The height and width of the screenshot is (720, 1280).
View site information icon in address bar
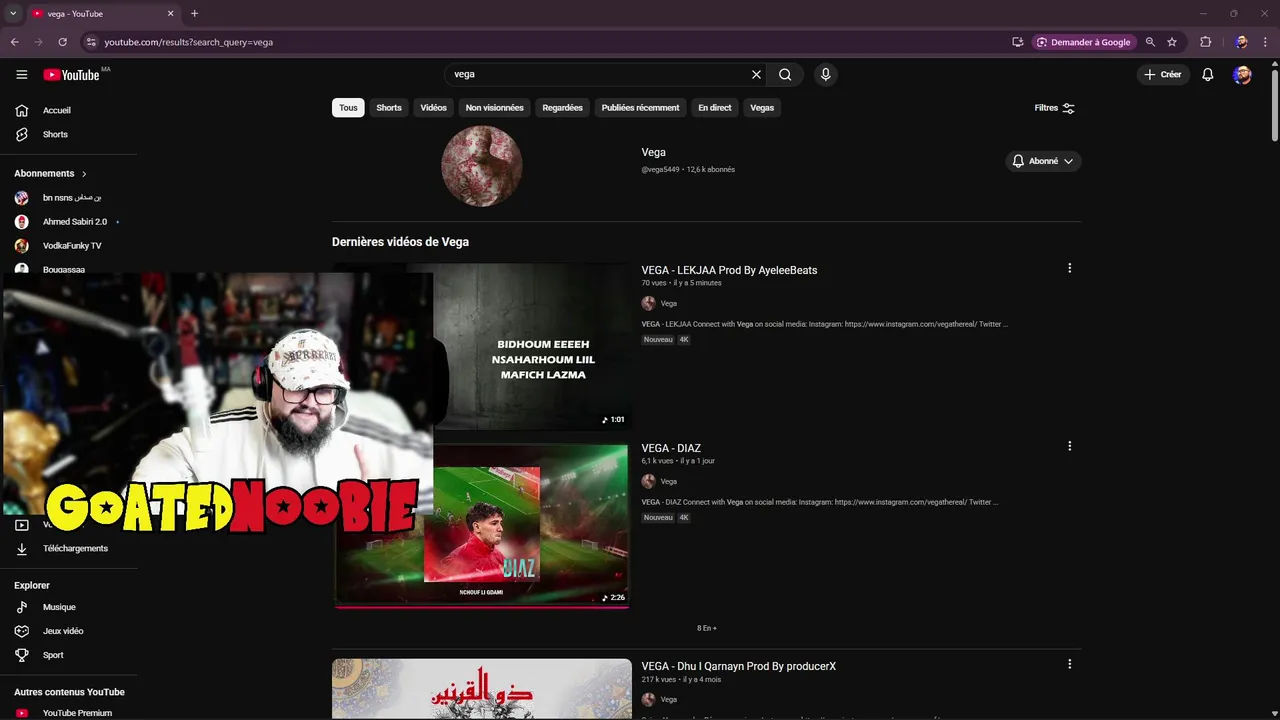click(x=91, y=42)
